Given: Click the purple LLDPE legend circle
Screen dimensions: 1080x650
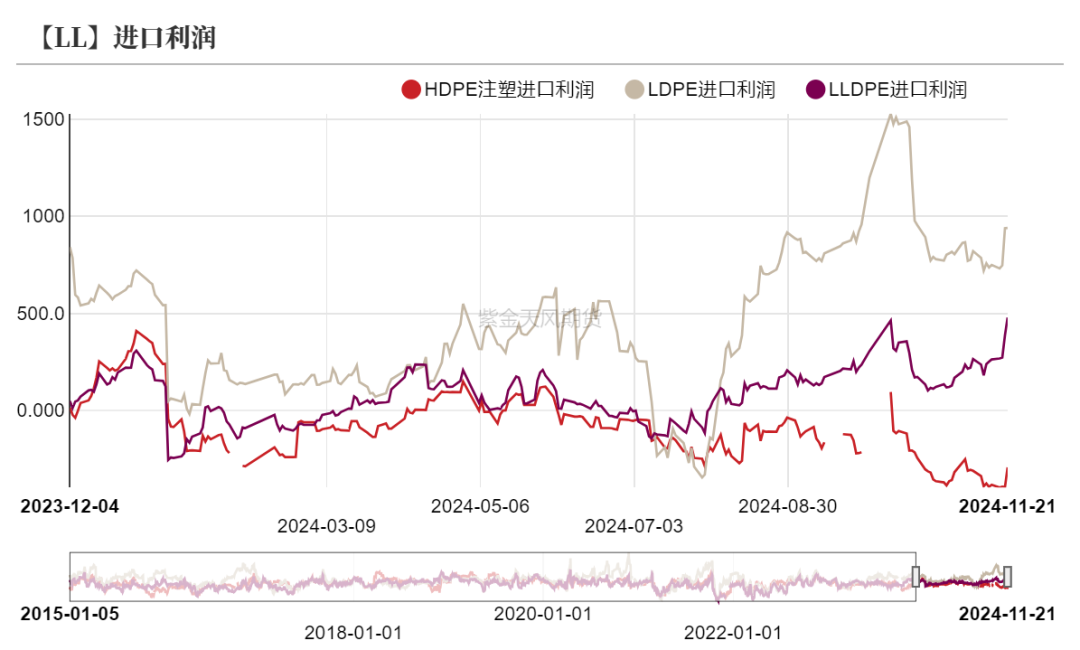Looking at the screenshot, I should click(x=816, y=90).
